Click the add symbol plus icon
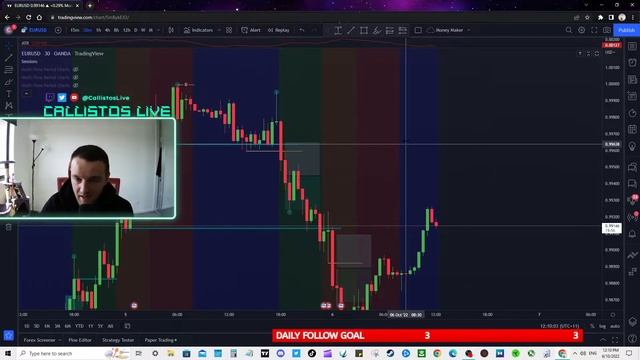 (58, 30)
